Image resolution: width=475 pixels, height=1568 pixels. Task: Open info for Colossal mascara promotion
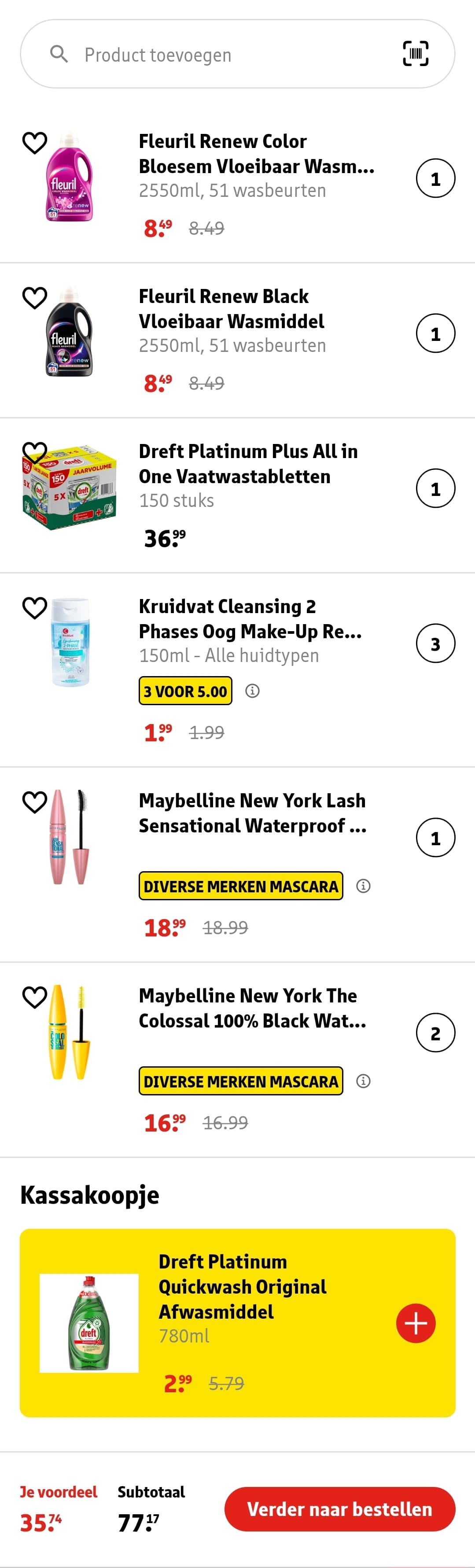point(363,1081)
